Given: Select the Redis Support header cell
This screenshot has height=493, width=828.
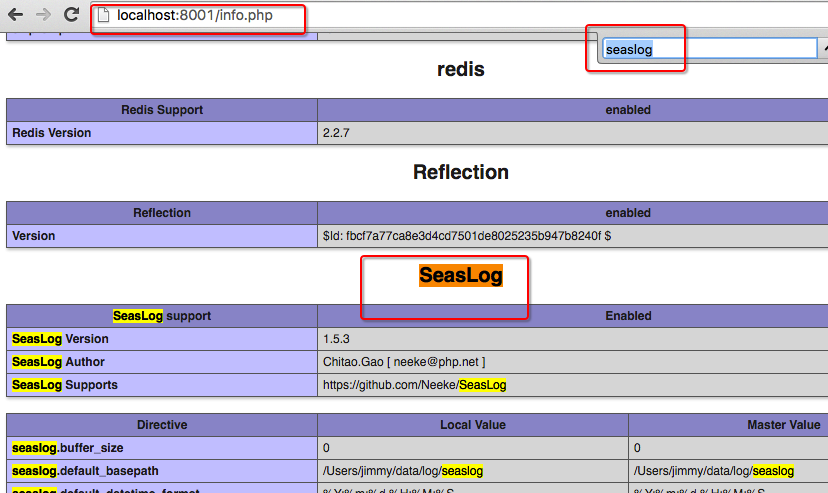Looking at the screenshot, I should (162, 110).
